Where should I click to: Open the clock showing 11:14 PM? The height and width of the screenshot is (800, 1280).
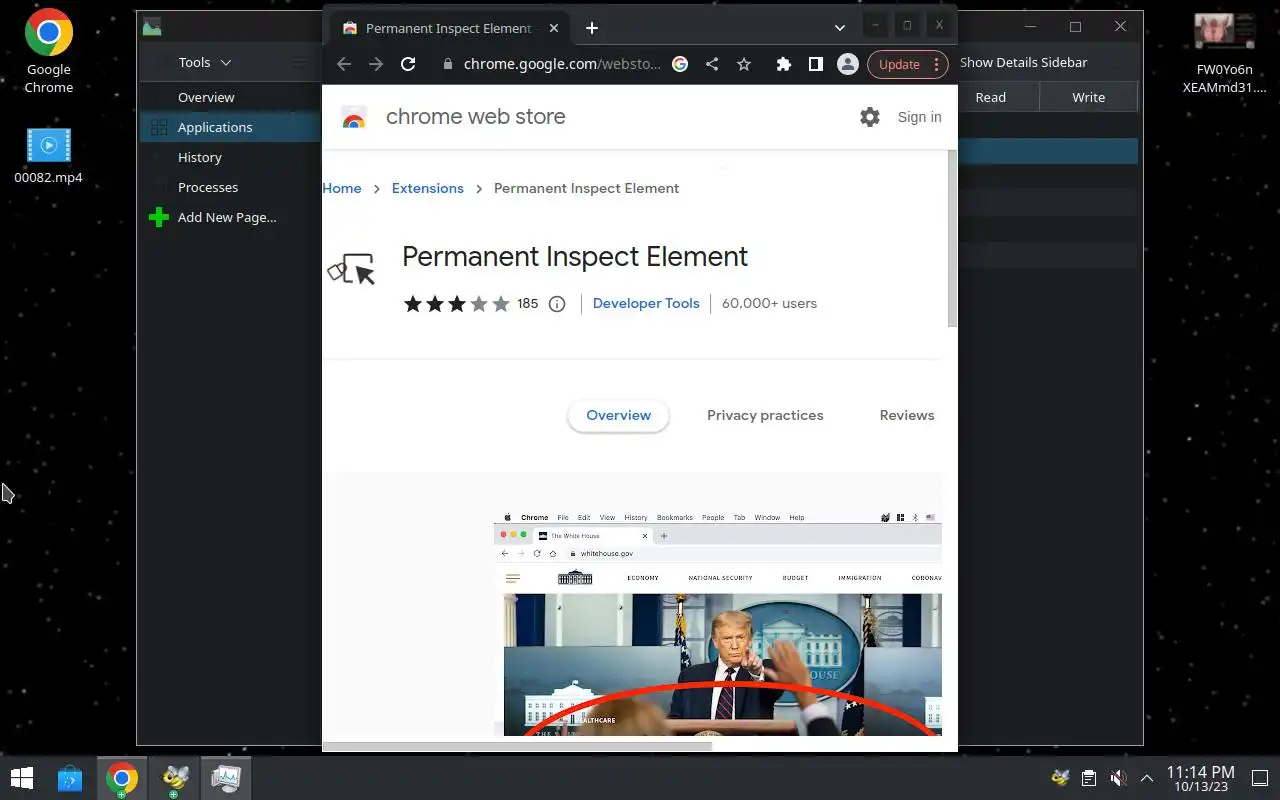click(x=1201, y=779)
